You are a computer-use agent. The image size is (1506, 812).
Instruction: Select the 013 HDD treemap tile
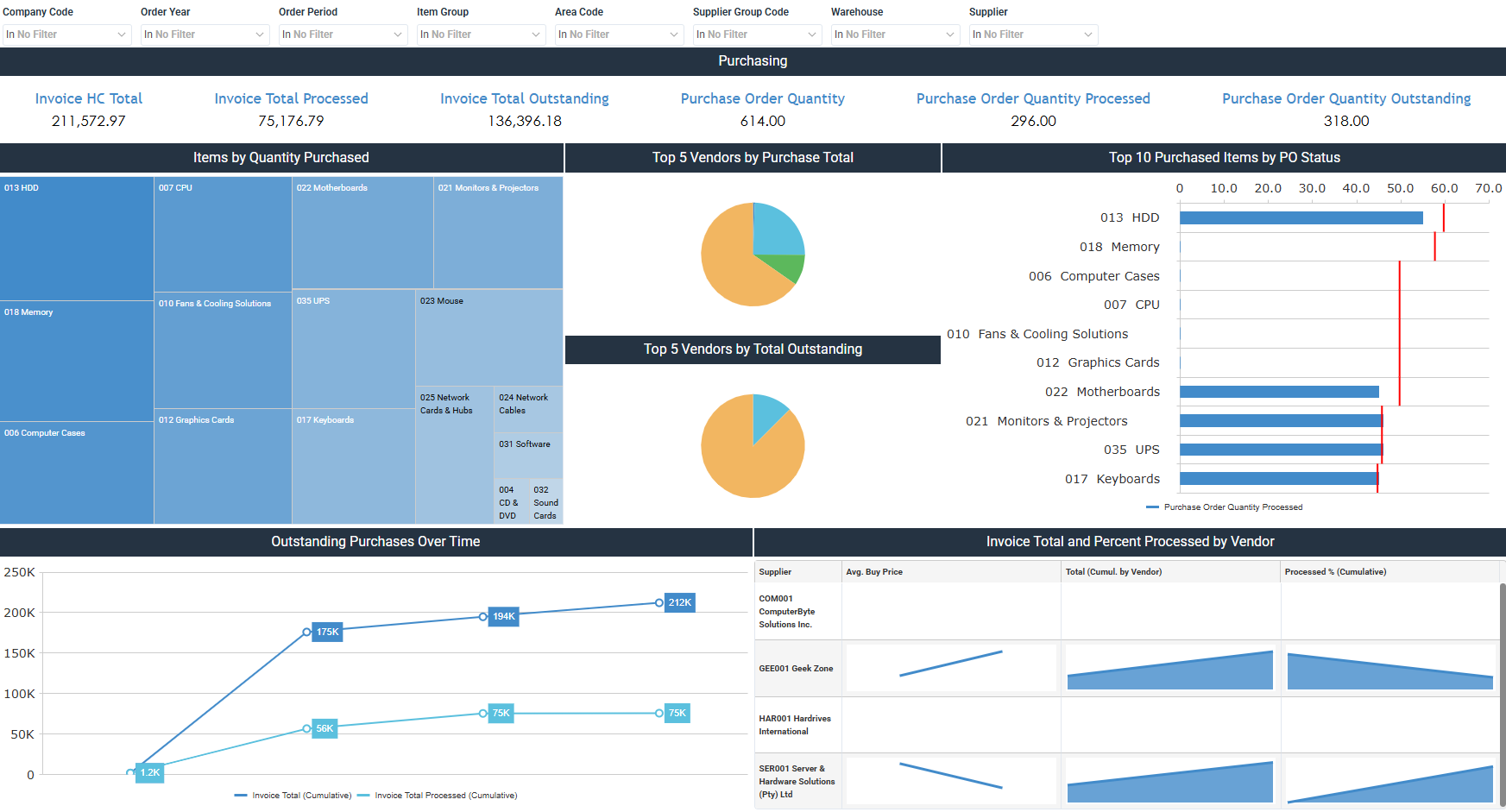(x=77, y=239)
